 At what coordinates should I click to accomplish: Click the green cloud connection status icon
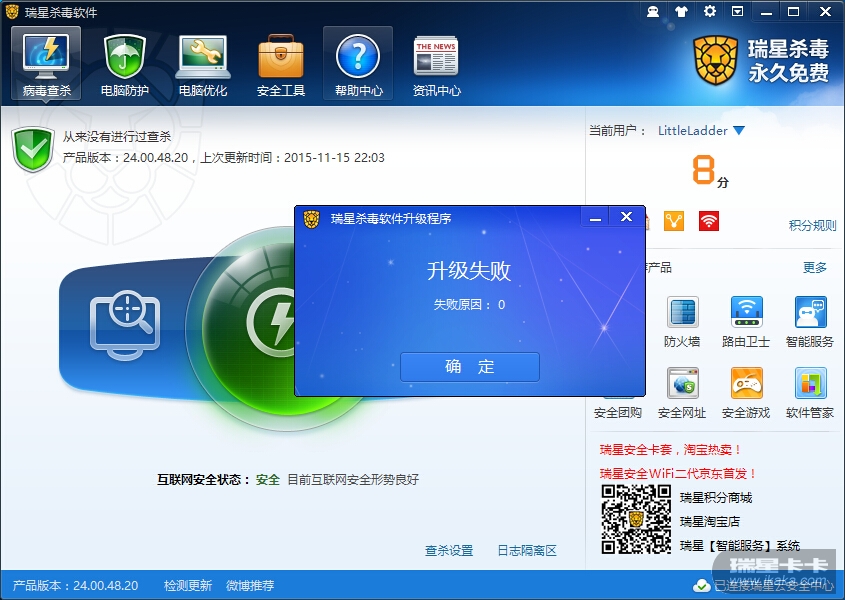tap(701, 585)
